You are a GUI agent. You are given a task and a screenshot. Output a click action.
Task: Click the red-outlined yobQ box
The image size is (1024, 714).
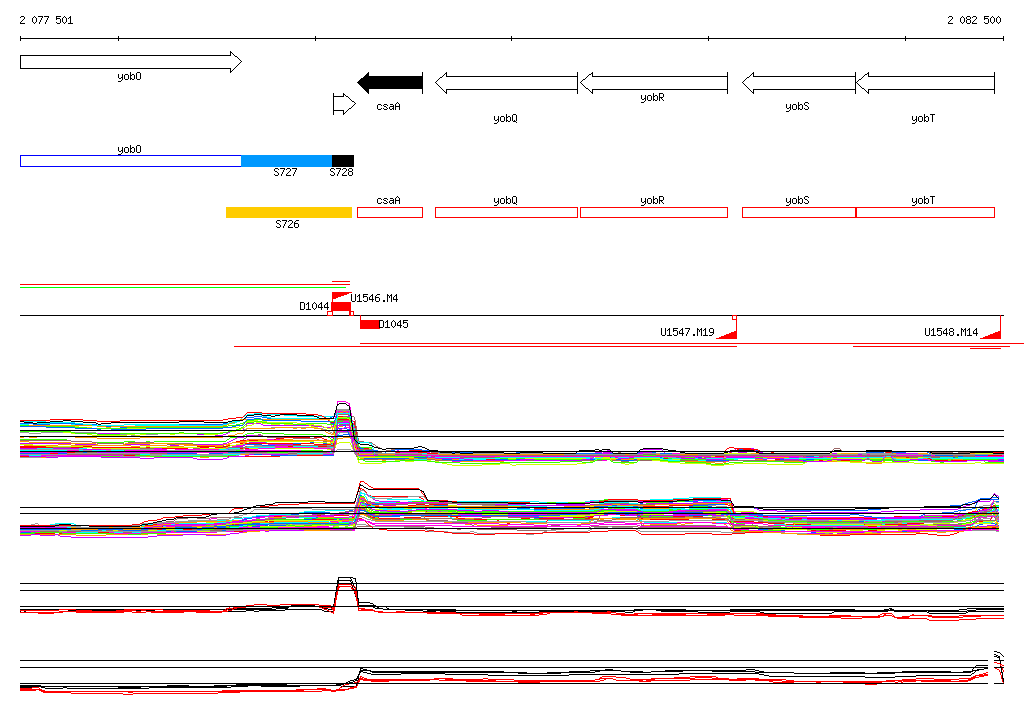tap(506, 212)
